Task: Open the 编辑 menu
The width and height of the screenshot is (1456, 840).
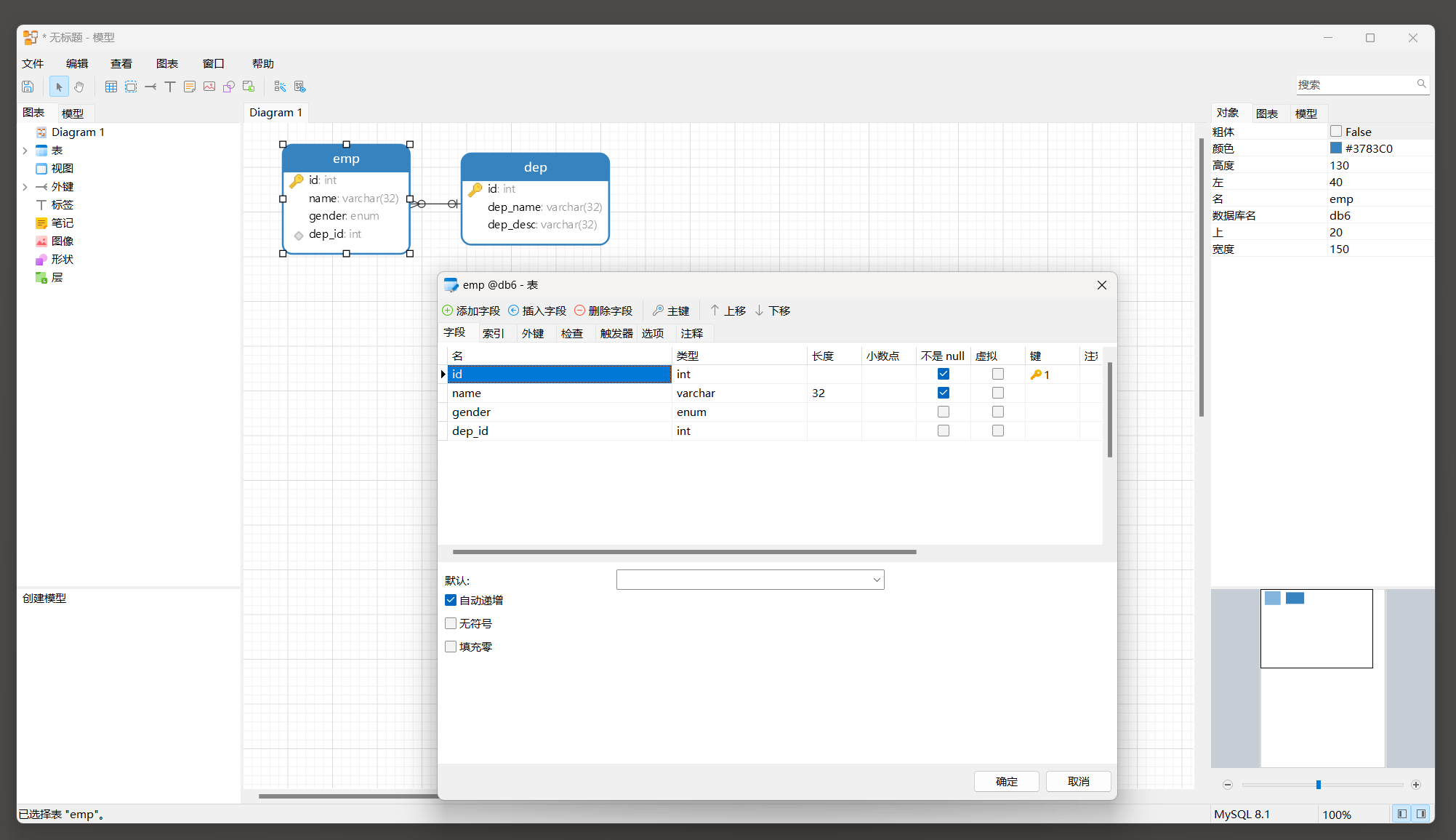Action: click(77, 63)
